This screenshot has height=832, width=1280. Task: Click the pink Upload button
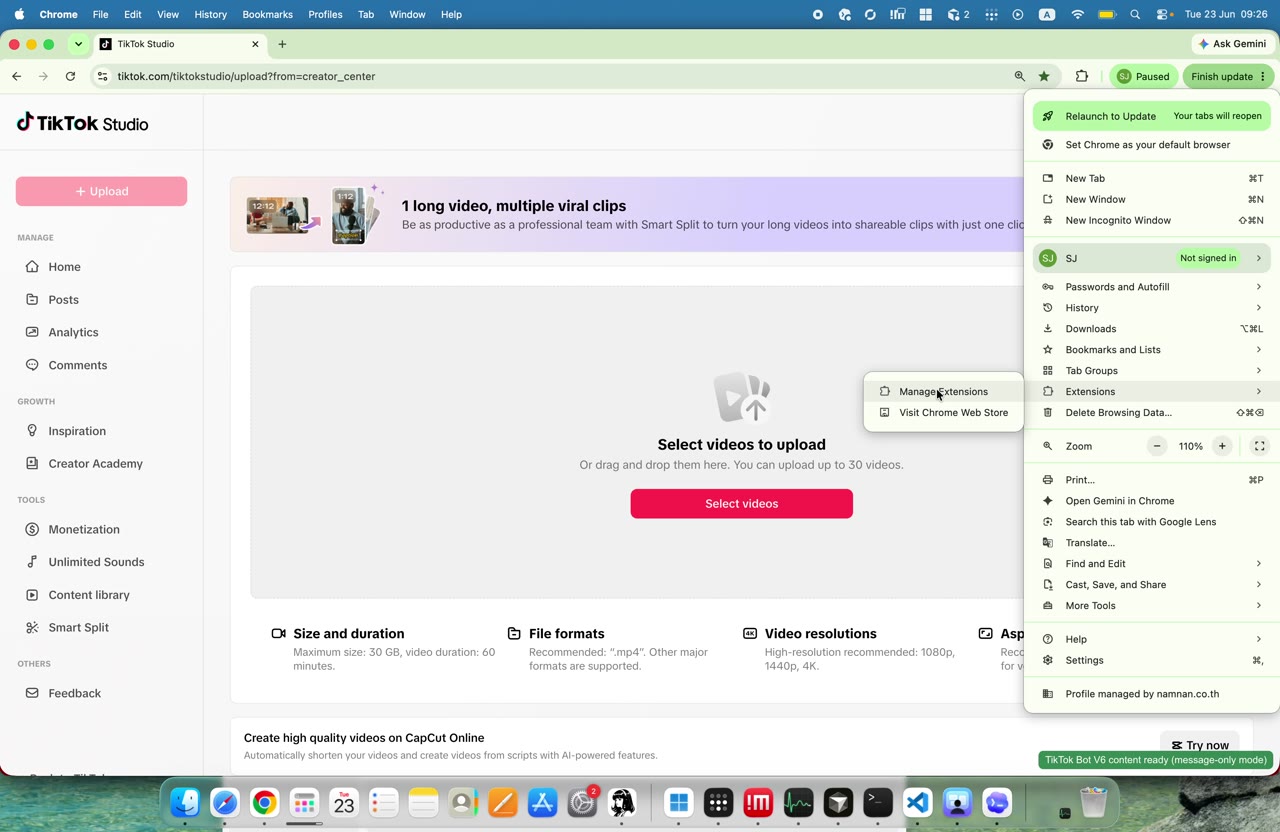(x=101, y=191)
